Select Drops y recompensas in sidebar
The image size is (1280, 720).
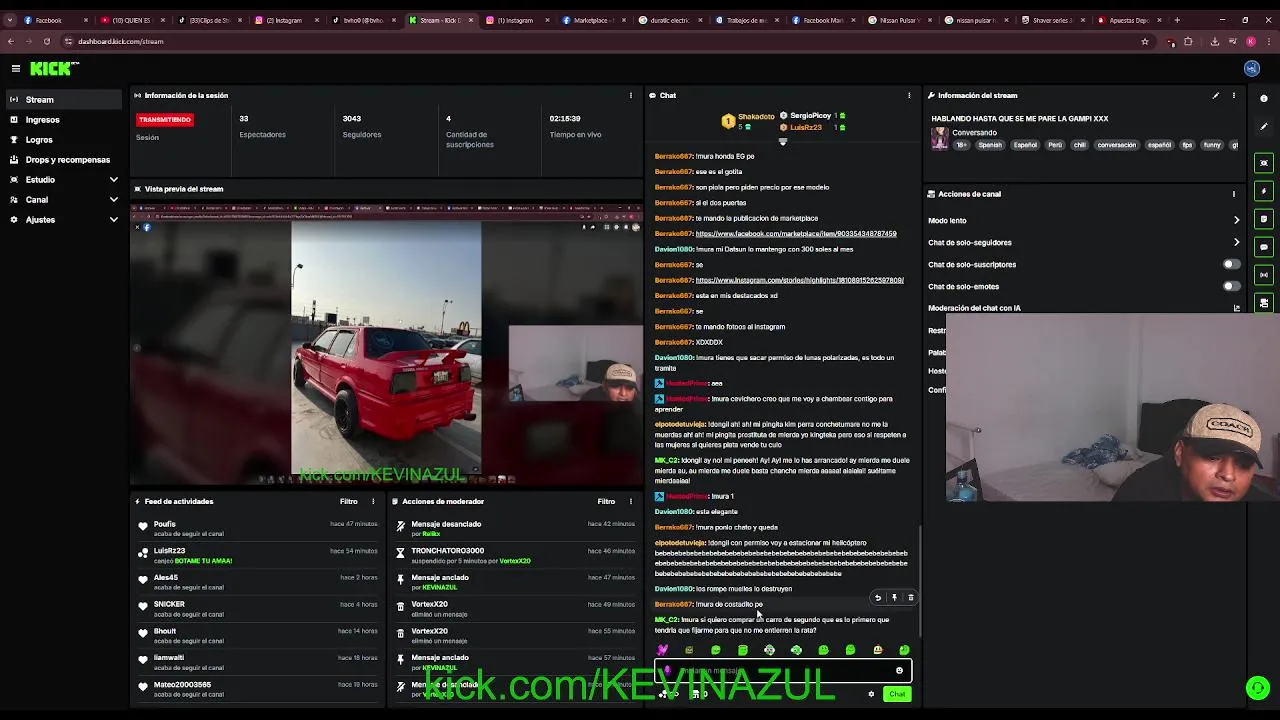(x=66, y=159)
